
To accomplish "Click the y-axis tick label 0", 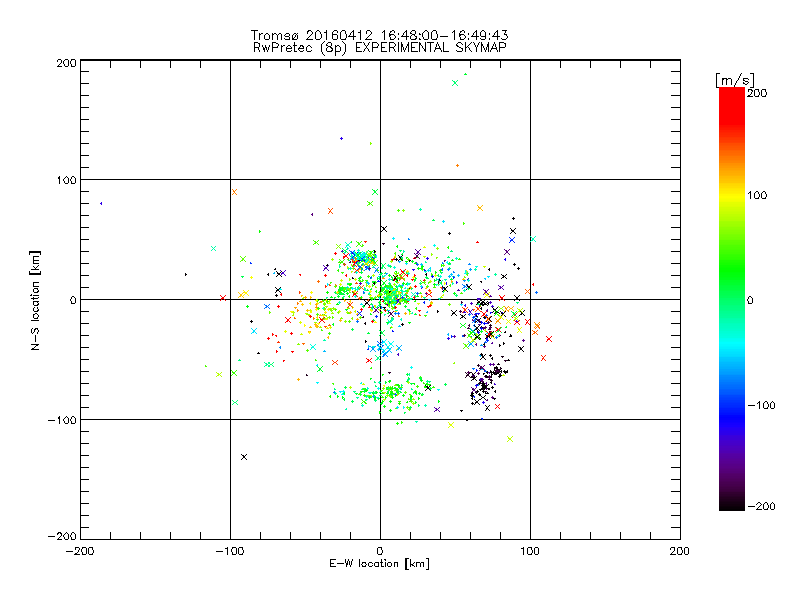I will click(73, 300).
